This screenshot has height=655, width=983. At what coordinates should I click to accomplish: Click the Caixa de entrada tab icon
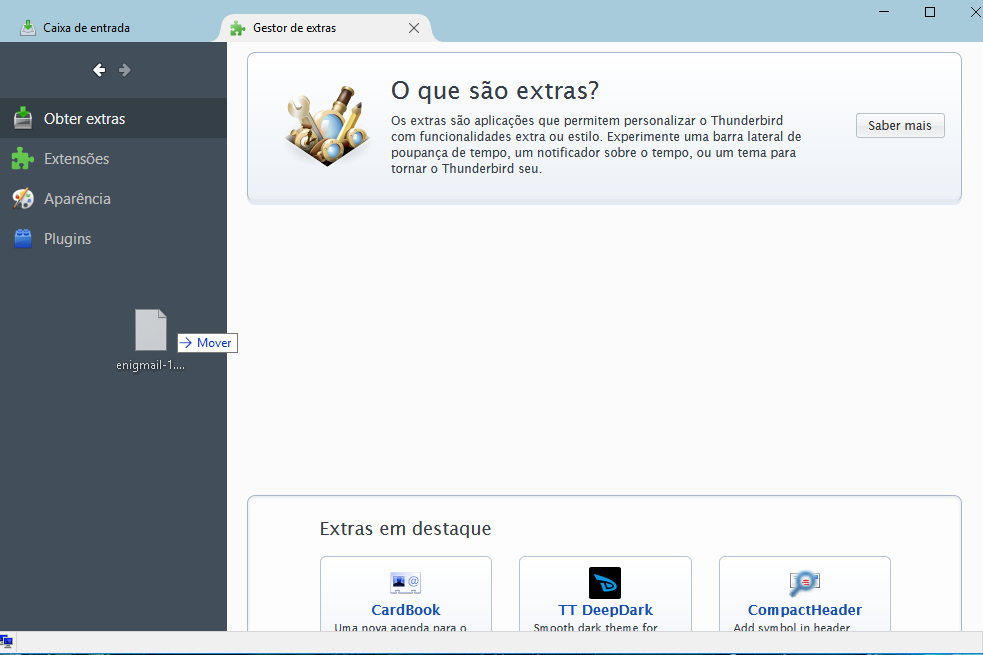(x=28, y=28)
